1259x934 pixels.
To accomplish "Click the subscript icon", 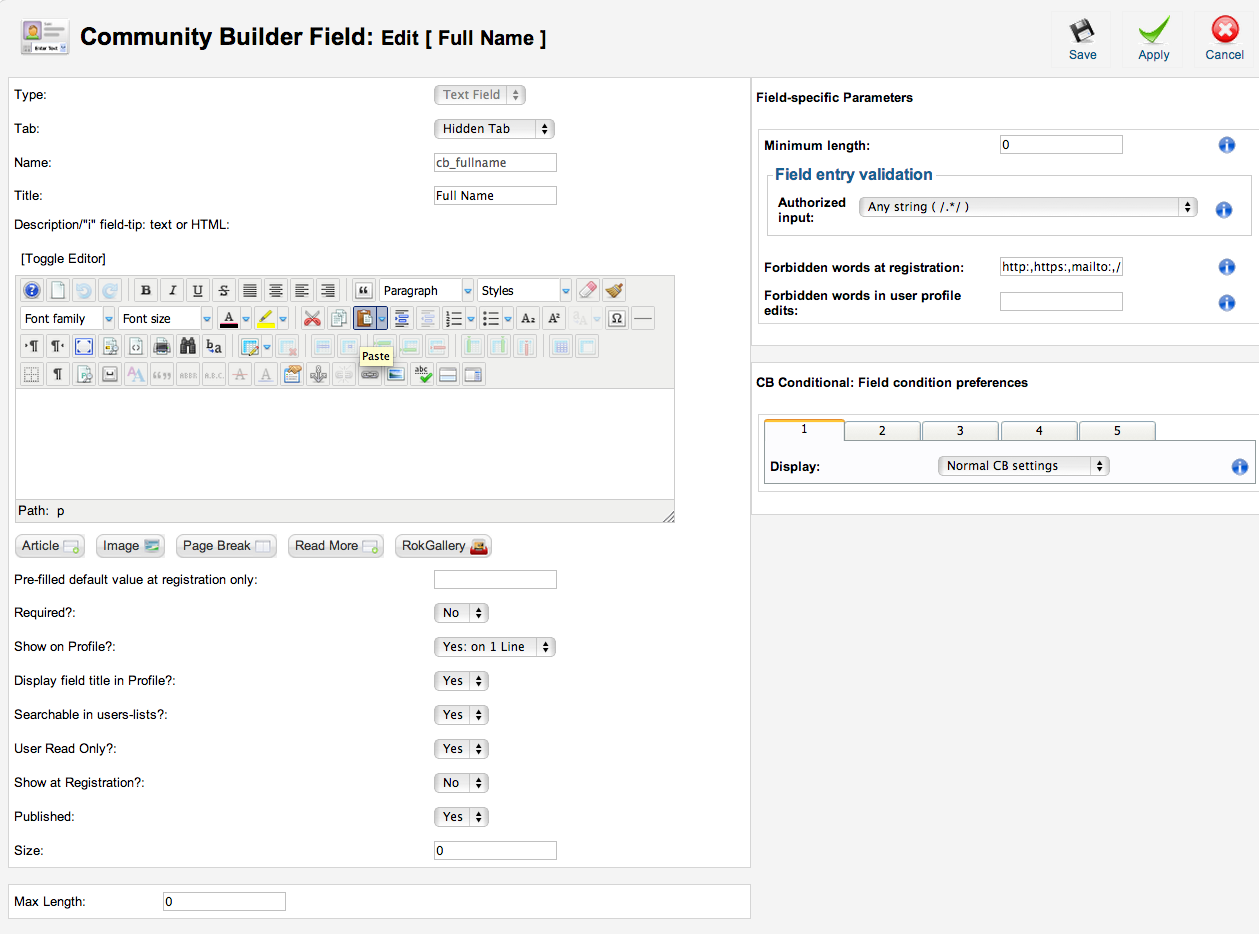I will point(528,318).
